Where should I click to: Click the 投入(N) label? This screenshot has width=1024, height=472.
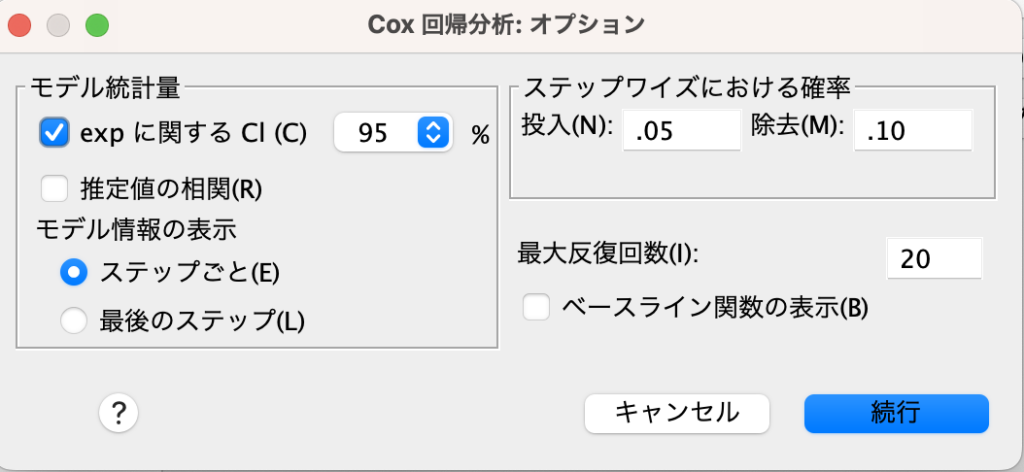[567, 126]
